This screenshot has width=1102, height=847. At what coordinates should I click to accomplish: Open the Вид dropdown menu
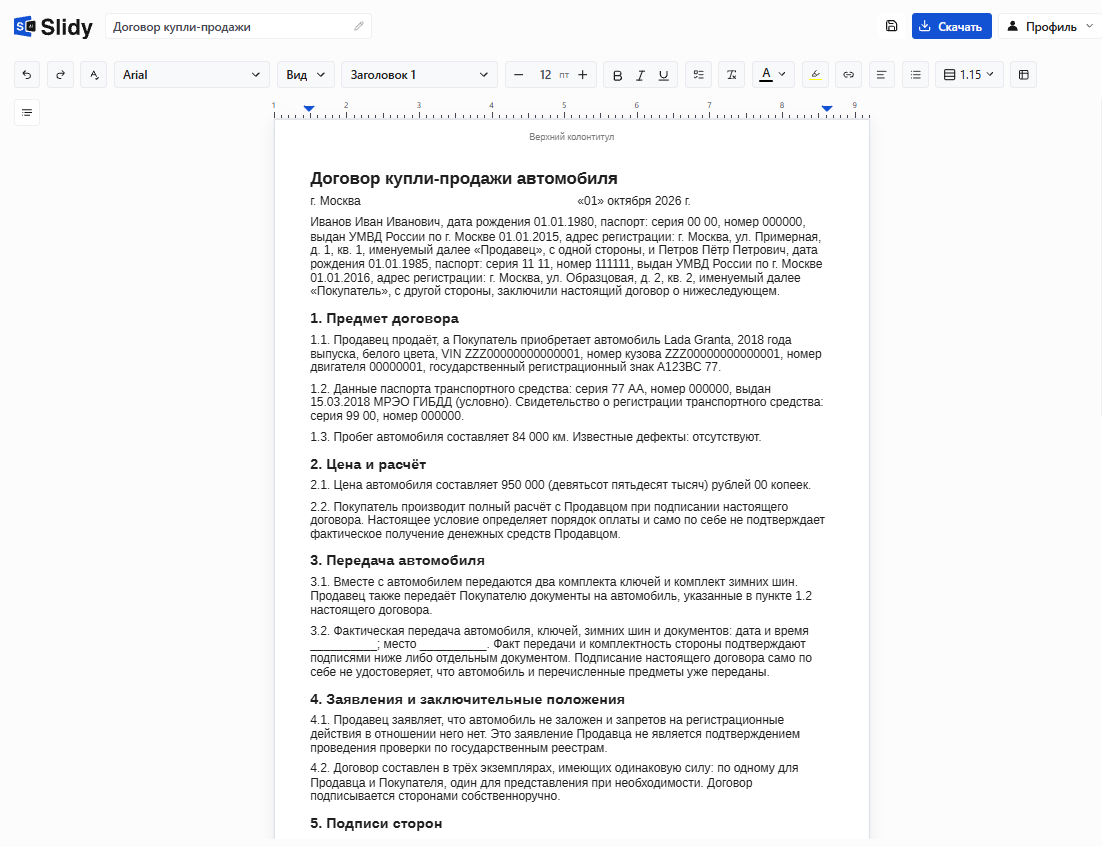coord(306,75)
